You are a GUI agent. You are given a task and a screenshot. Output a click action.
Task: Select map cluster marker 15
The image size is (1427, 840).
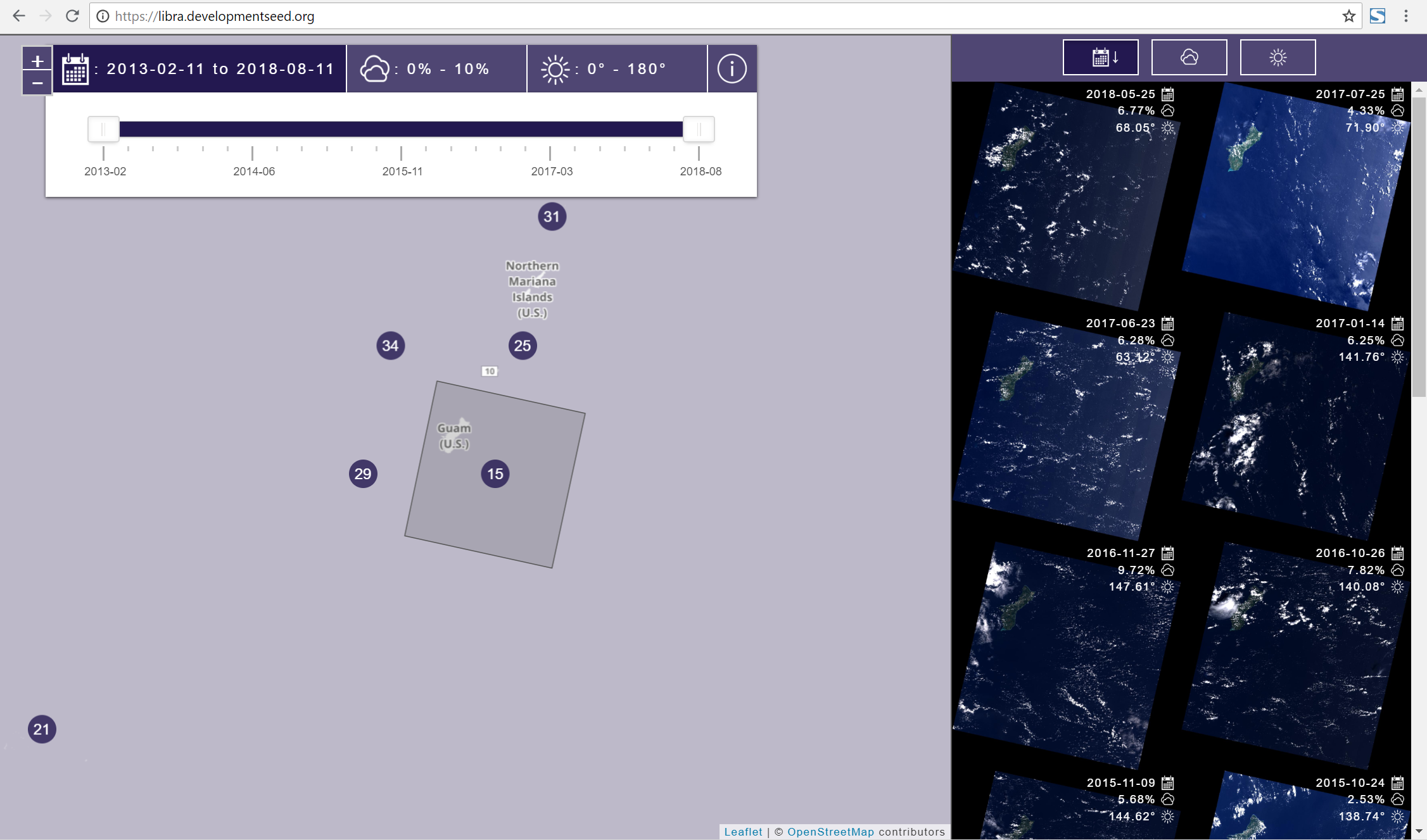click(495, 473)
